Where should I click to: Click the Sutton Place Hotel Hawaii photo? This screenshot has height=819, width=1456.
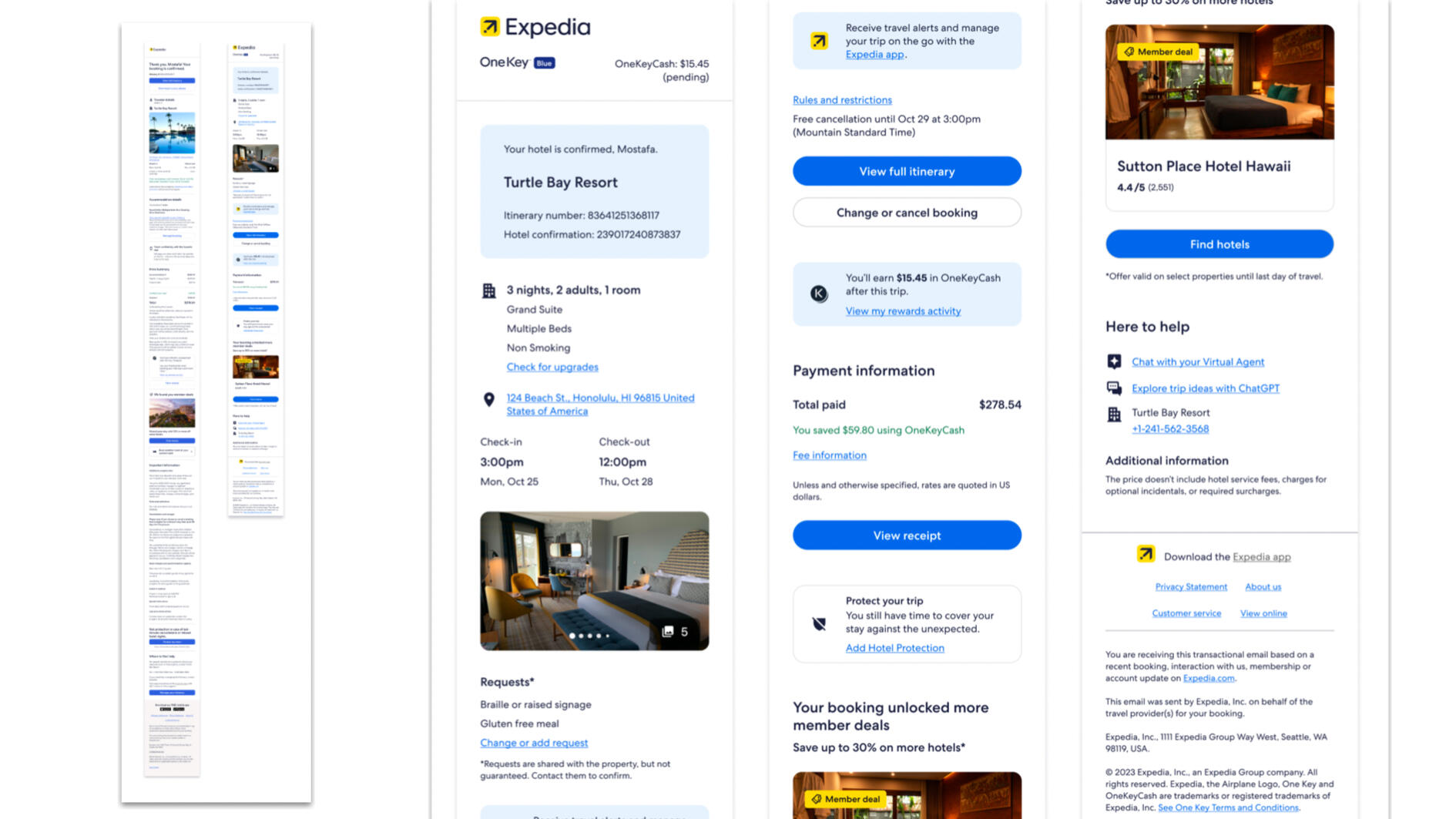coord(1219,82)
